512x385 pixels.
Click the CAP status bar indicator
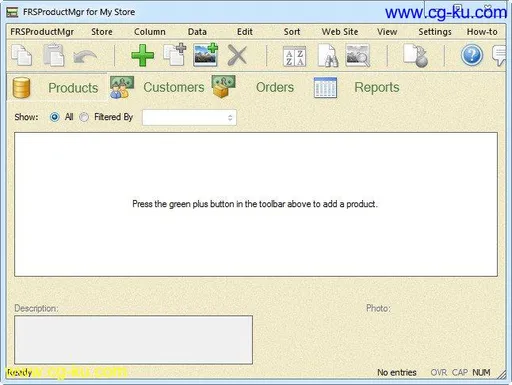point(460,372)
